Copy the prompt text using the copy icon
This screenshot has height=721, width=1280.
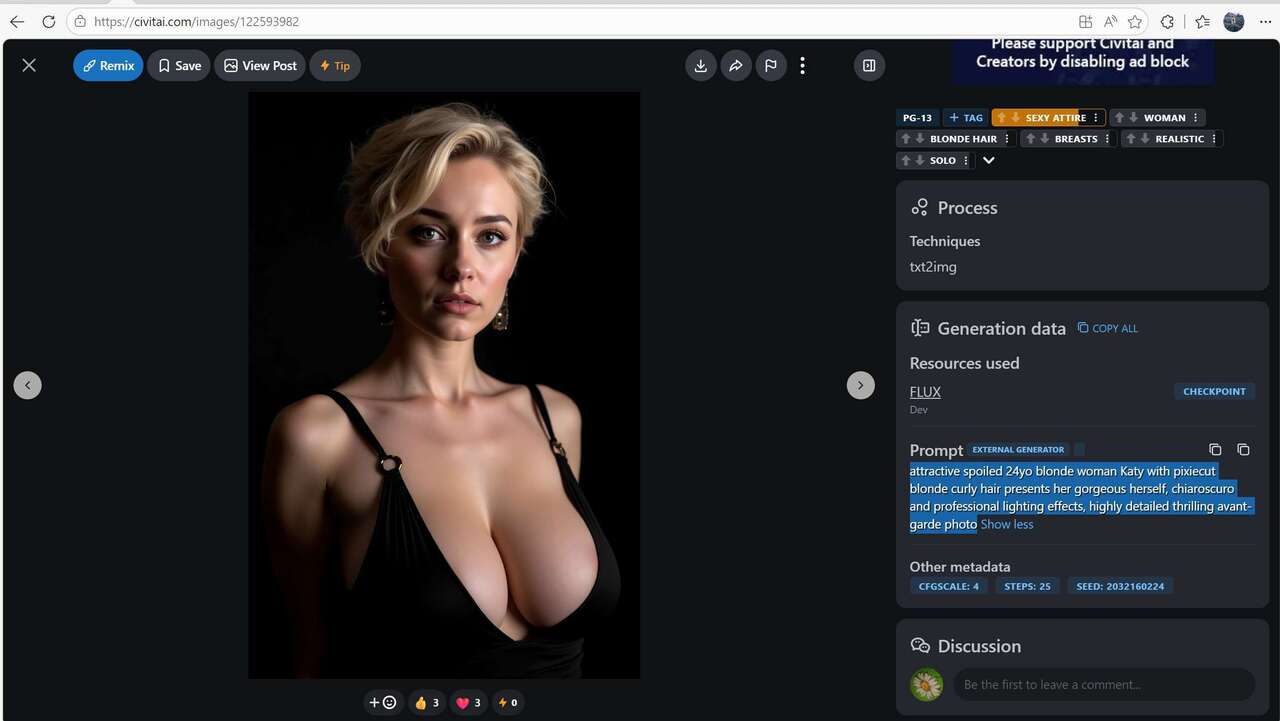[1215, 450]
